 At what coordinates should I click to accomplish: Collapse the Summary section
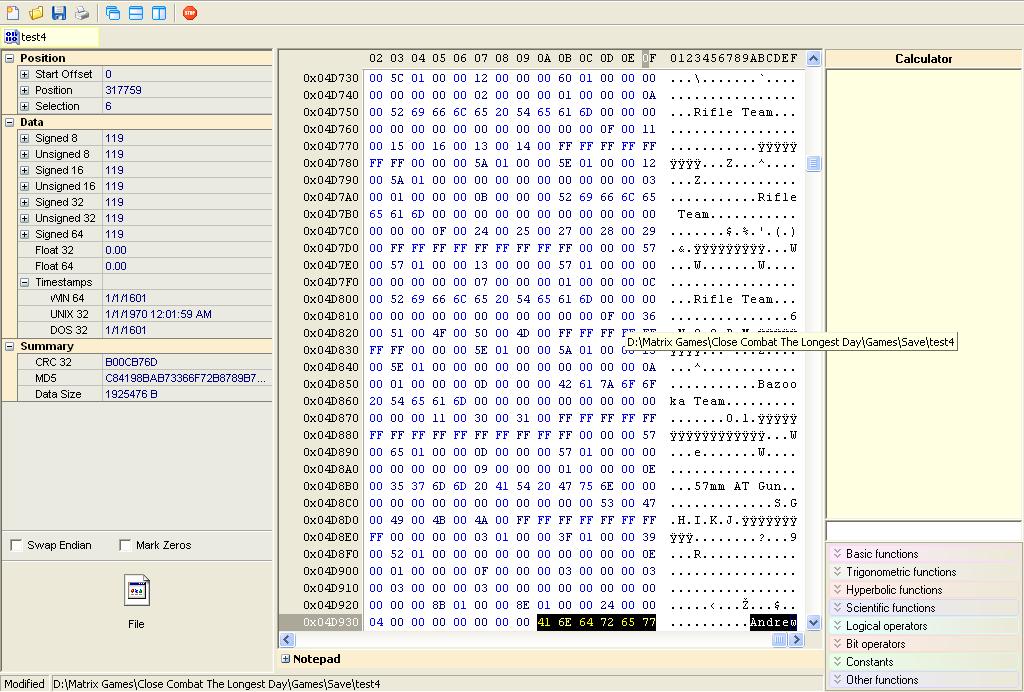click(x=10, y=346)
